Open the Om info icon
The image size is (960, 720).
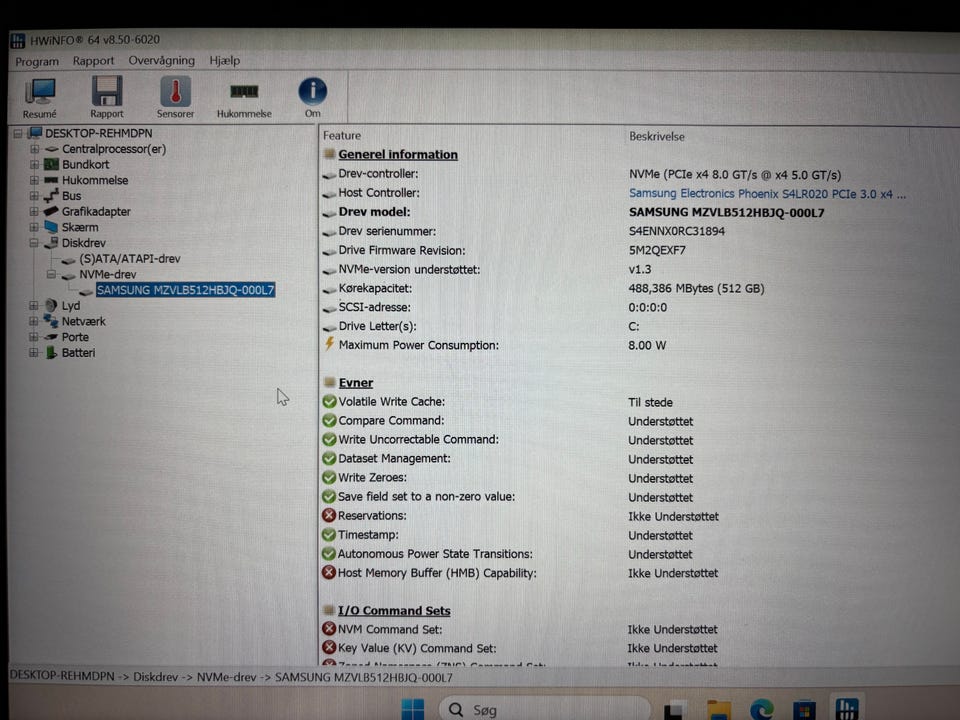coord(312,97)
